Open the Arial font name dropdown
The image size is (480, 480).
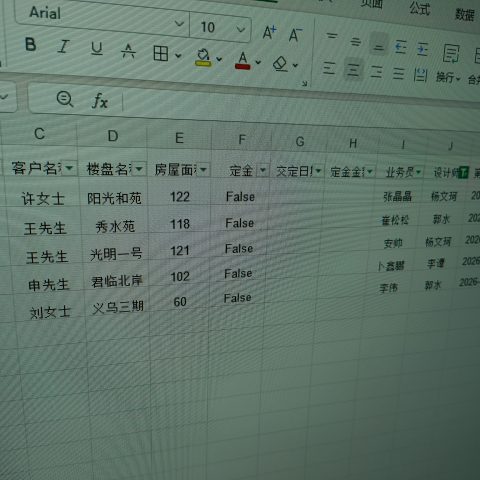(x=179, y=24)
